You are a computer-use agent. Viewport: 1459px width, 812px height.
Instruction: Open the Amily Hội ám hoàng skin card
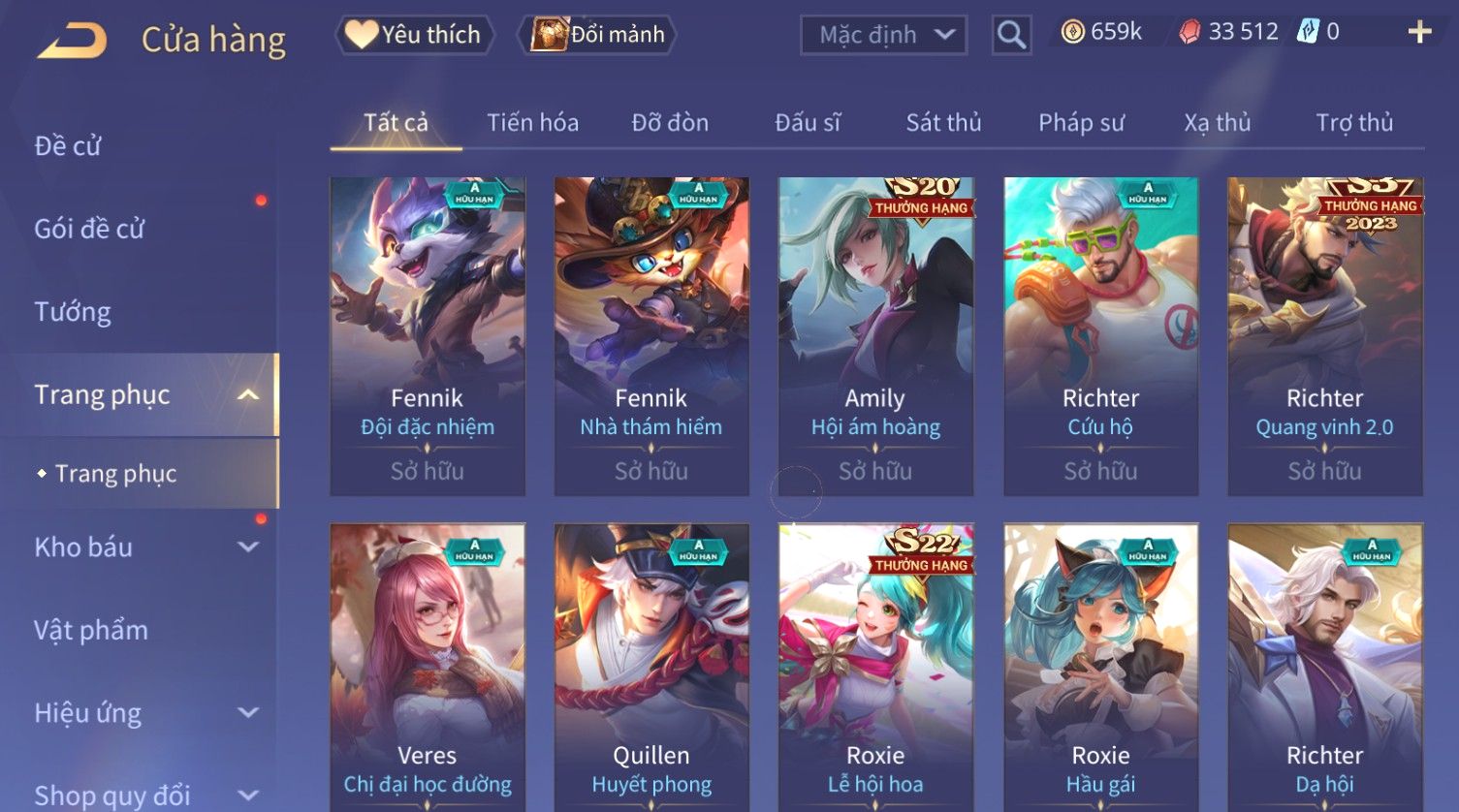click(x=875, y=336)
